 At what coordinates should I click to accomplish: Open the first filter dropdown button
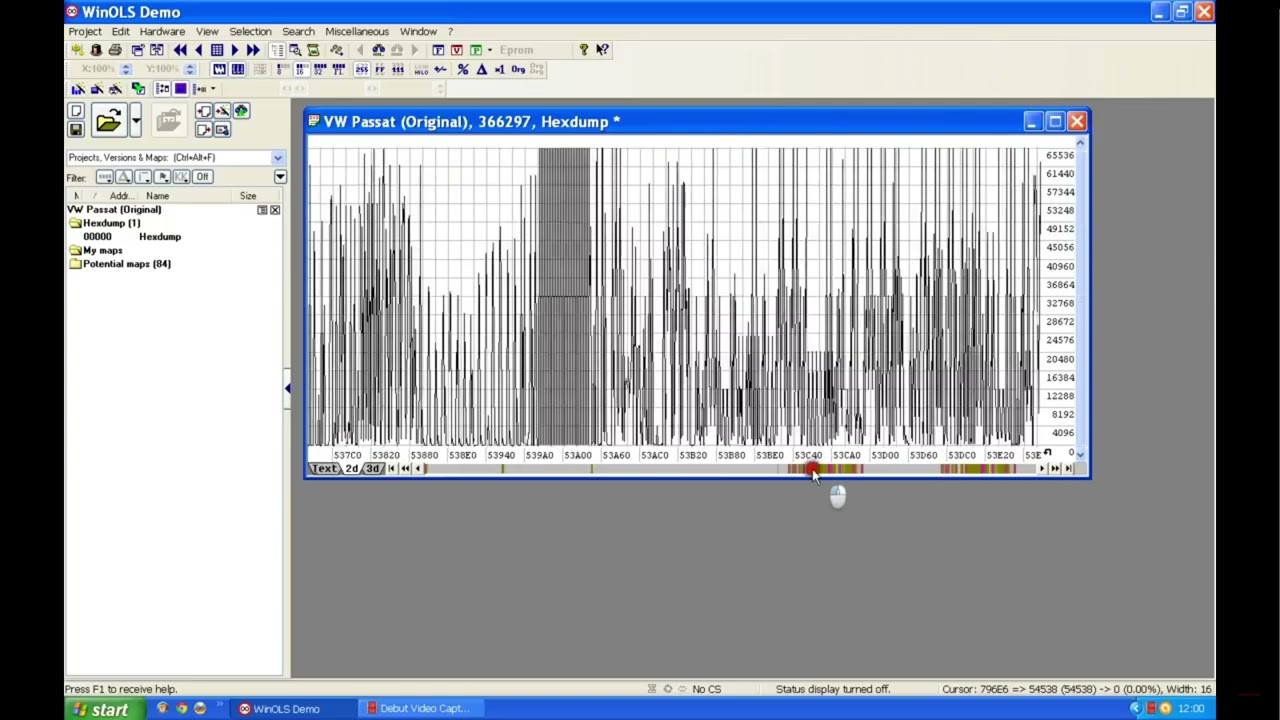pos(104,177)
